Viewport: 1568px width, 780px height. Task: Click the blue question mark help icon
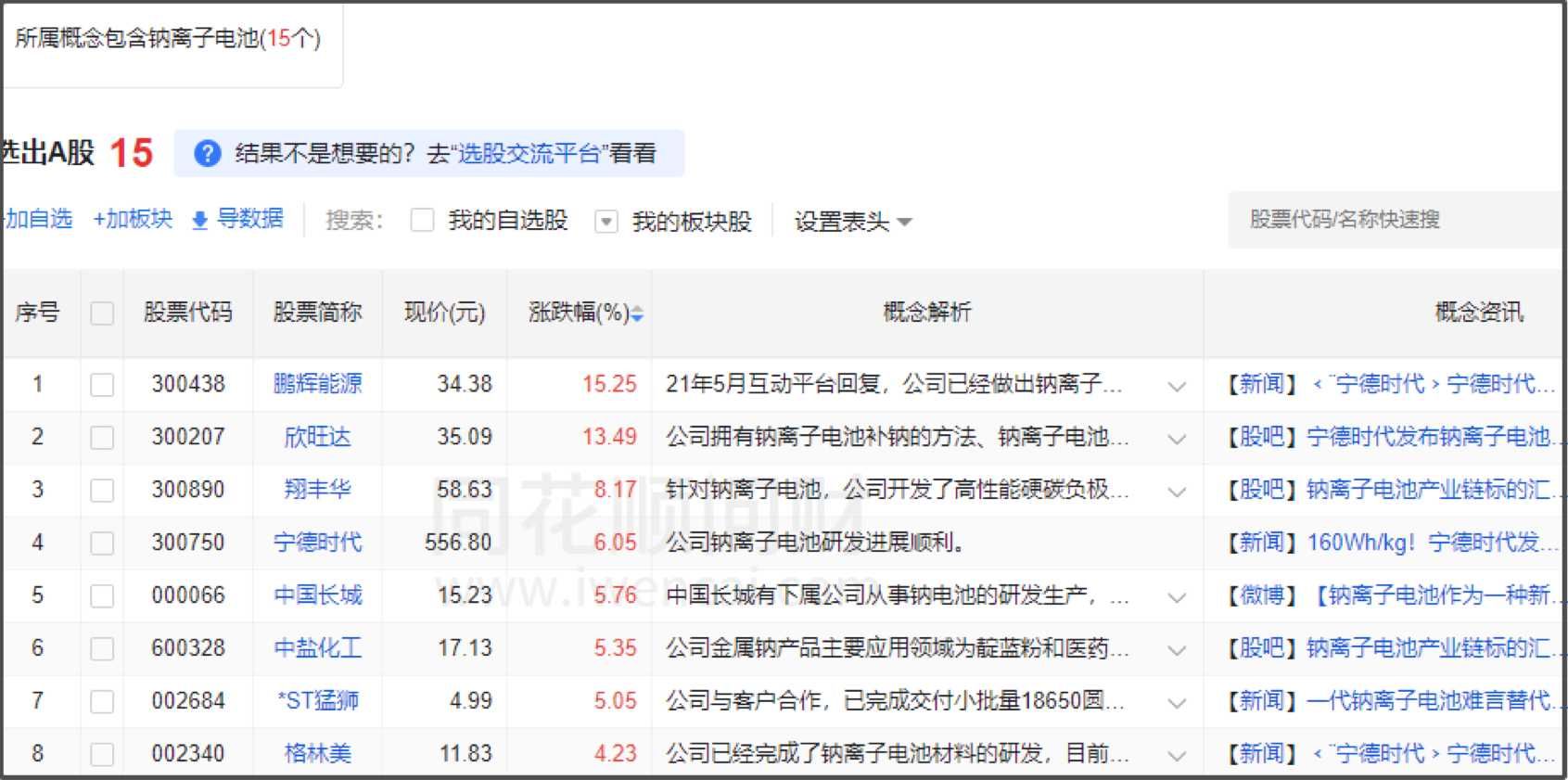(x=208, y=153)
